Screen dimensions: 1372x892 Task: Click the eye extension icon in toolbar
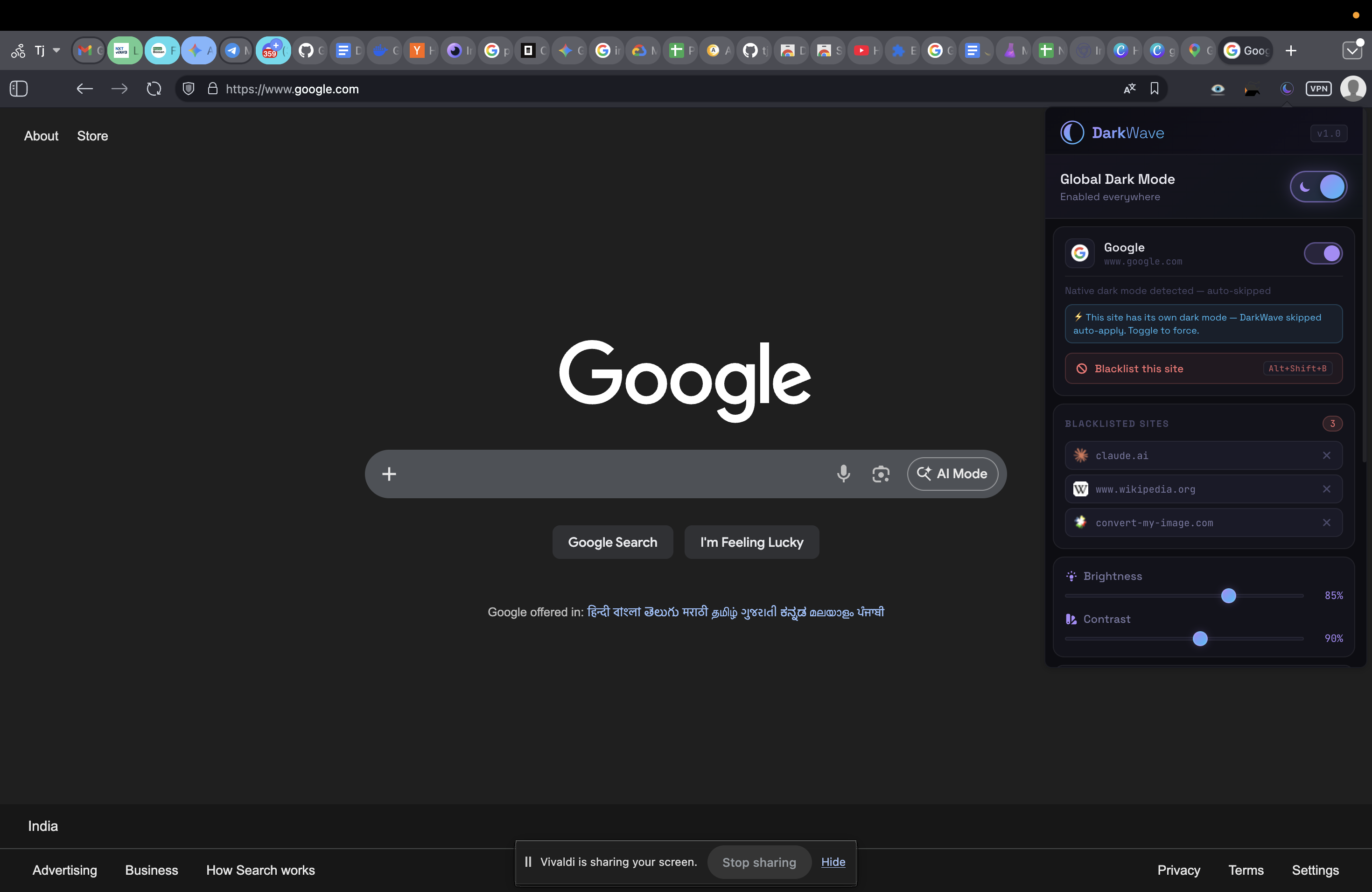pos(1218,89)
